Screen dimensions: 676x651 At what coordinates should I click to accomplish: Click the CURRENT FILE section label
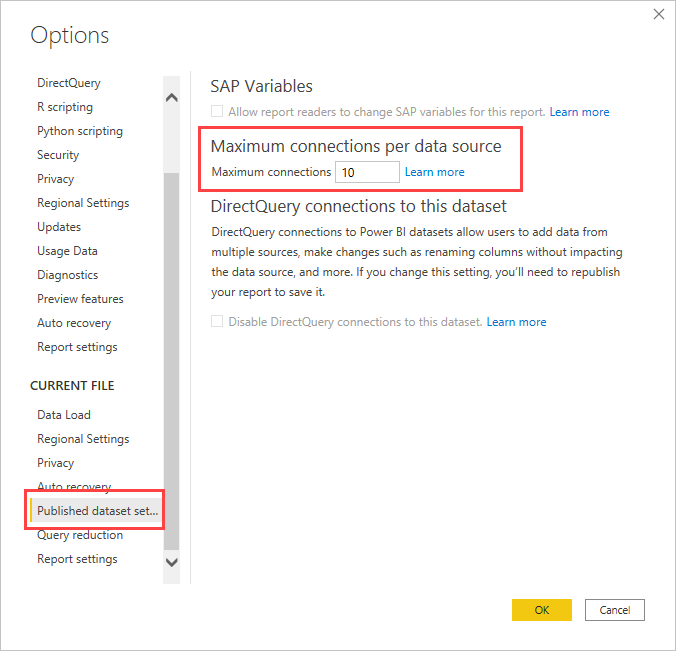(72, 385)
